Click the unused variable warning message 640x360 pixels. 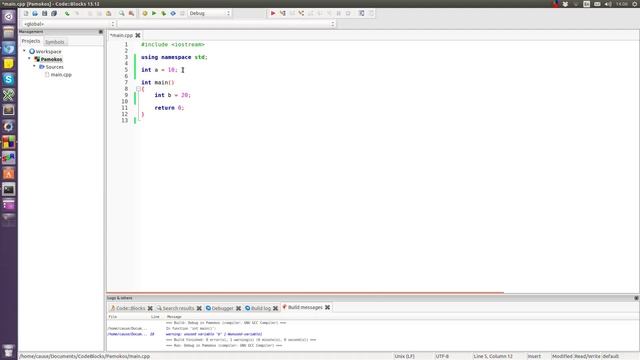(x=214, y=334)
